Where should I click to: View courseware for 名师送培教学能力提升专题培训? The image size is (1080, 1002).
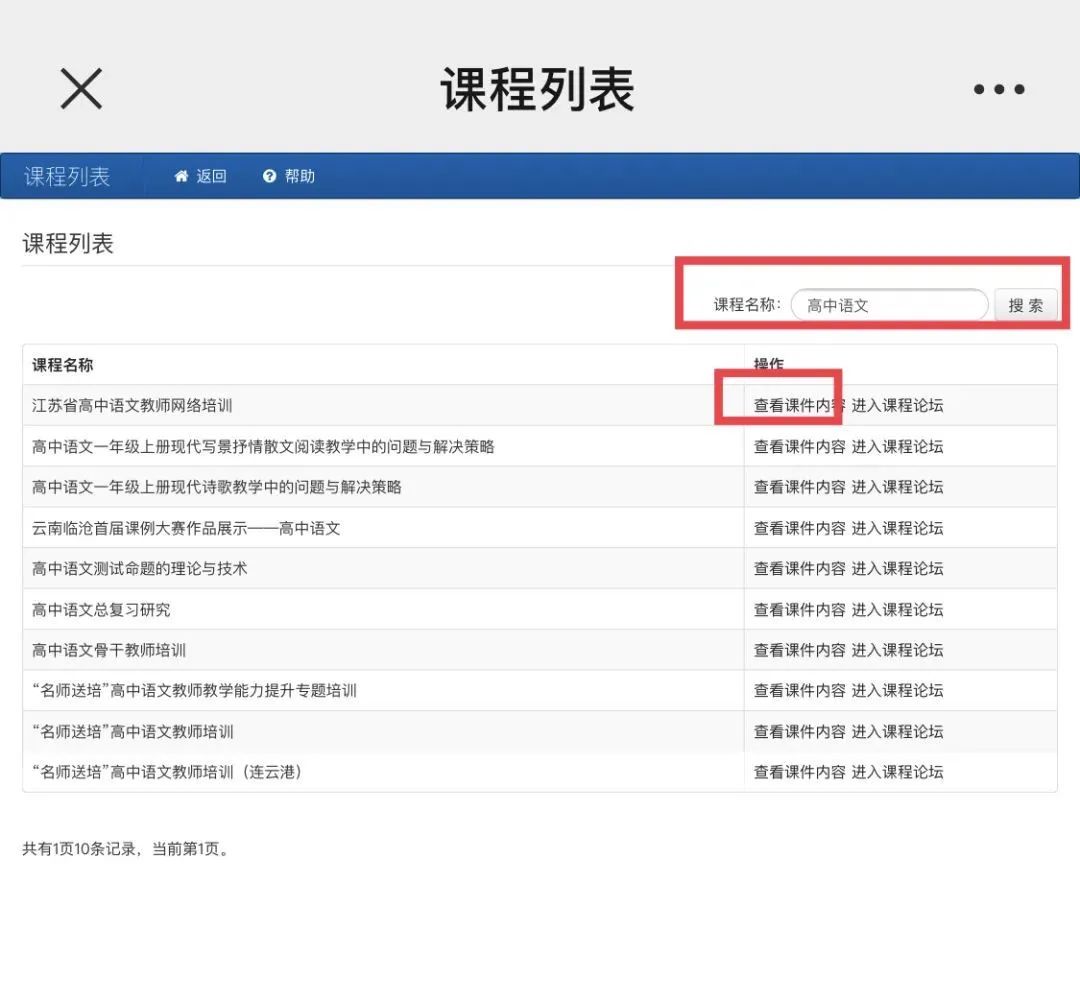coord(795,690)
